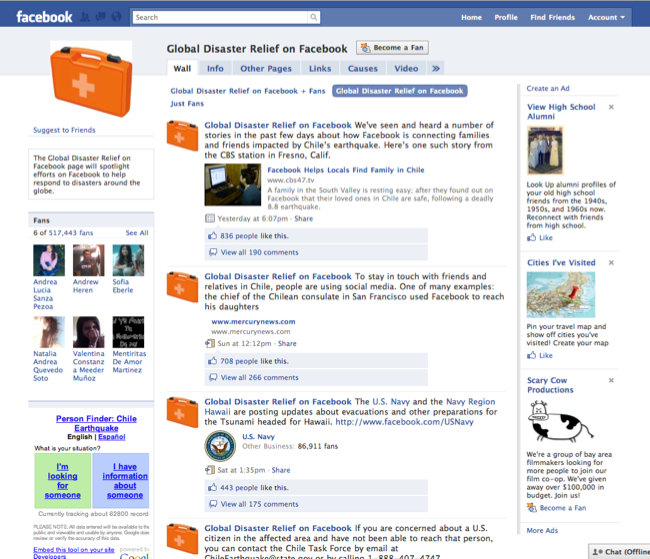650x559 pixels.
Task: Click the Facebook logo in top bar
Action: coord(44,17)
